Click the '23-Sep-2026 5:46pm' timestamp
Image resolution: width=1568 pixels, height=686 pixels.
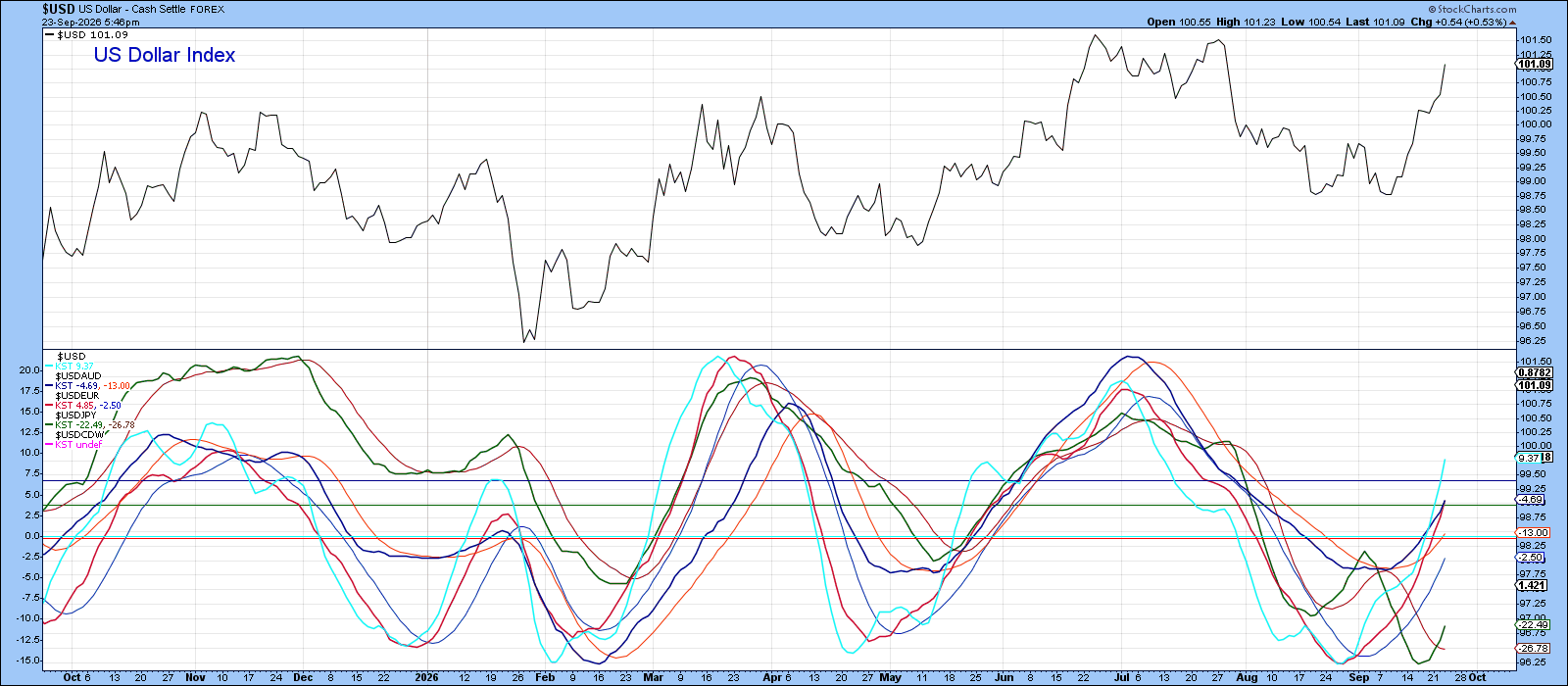(90, 22)
